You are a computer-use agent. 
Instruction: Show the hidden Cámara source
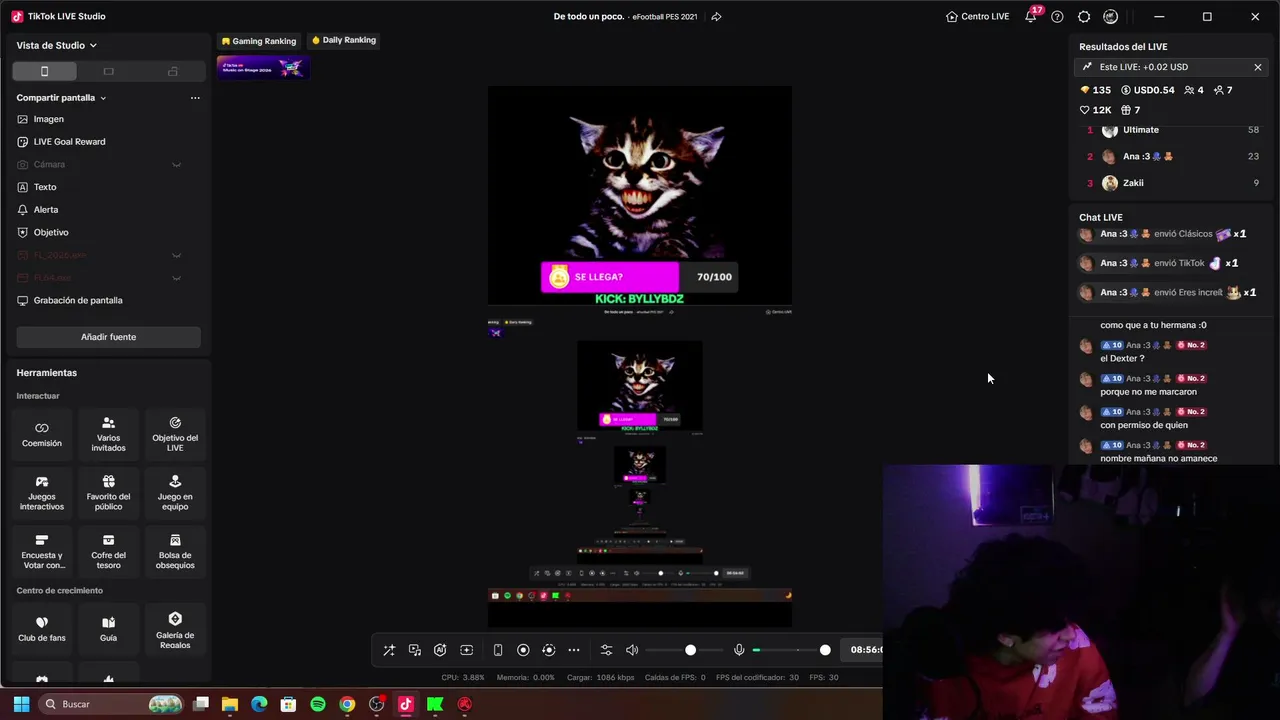point(176,164)
